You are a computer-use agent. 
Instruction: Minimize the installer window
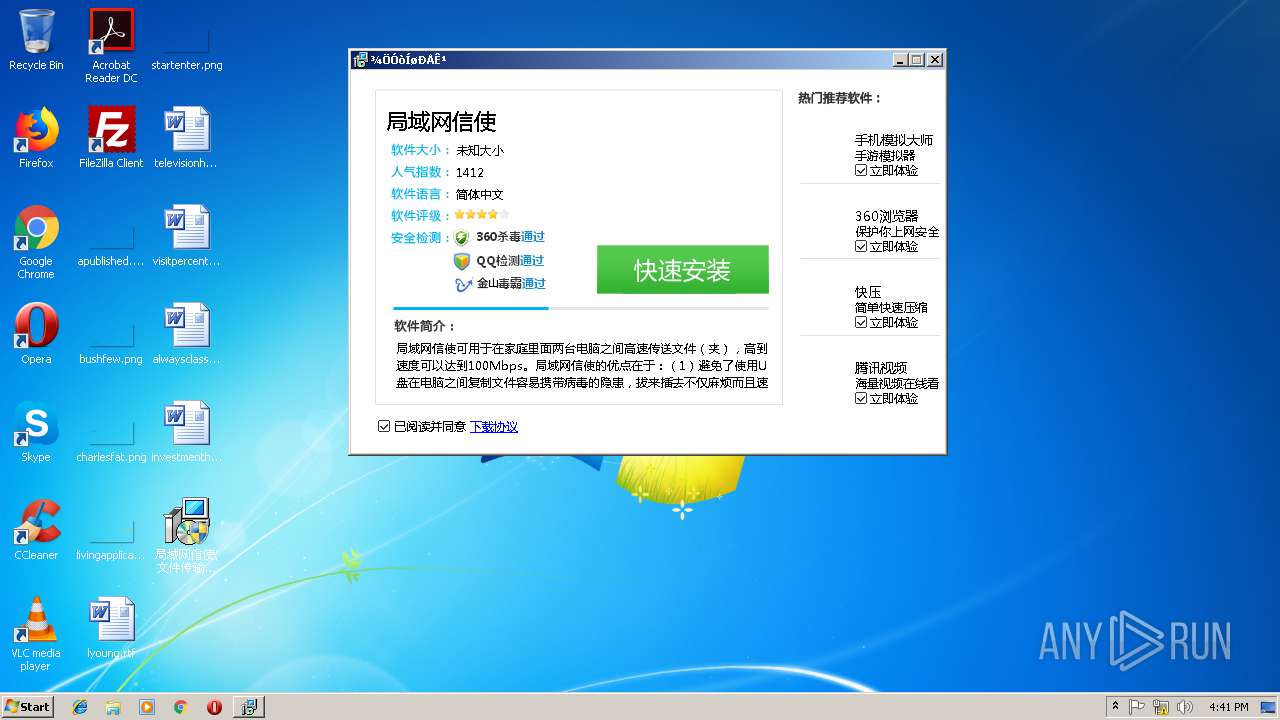tap(900, 60)
